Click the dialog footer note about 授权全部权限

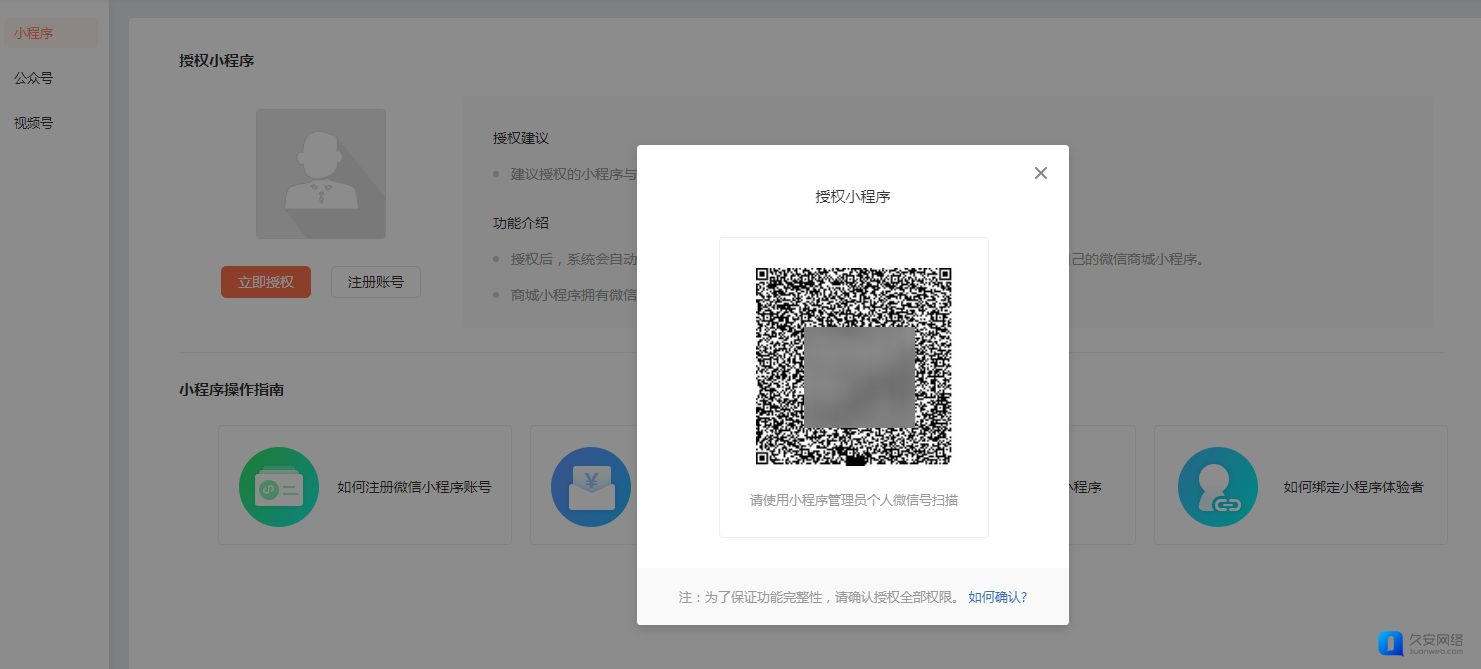pyautogui.click(x=819, y=597)
